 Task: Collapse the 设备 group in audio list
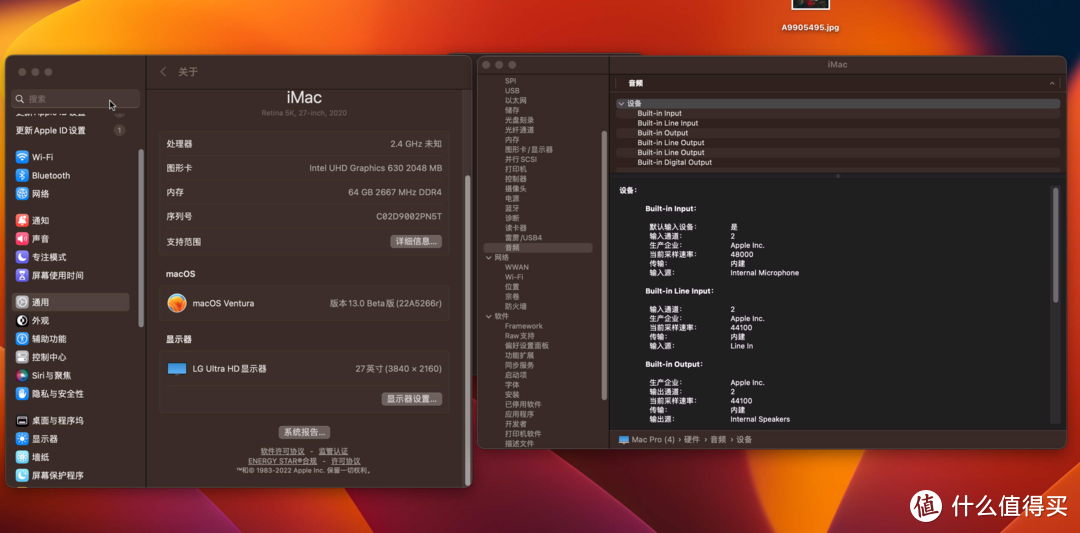tap(621, 103)
